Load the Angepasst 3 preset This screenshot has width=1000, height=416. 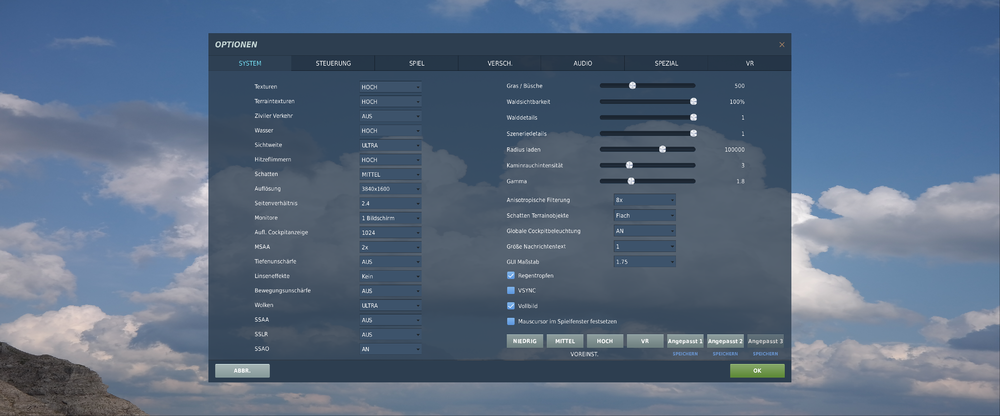765,341
